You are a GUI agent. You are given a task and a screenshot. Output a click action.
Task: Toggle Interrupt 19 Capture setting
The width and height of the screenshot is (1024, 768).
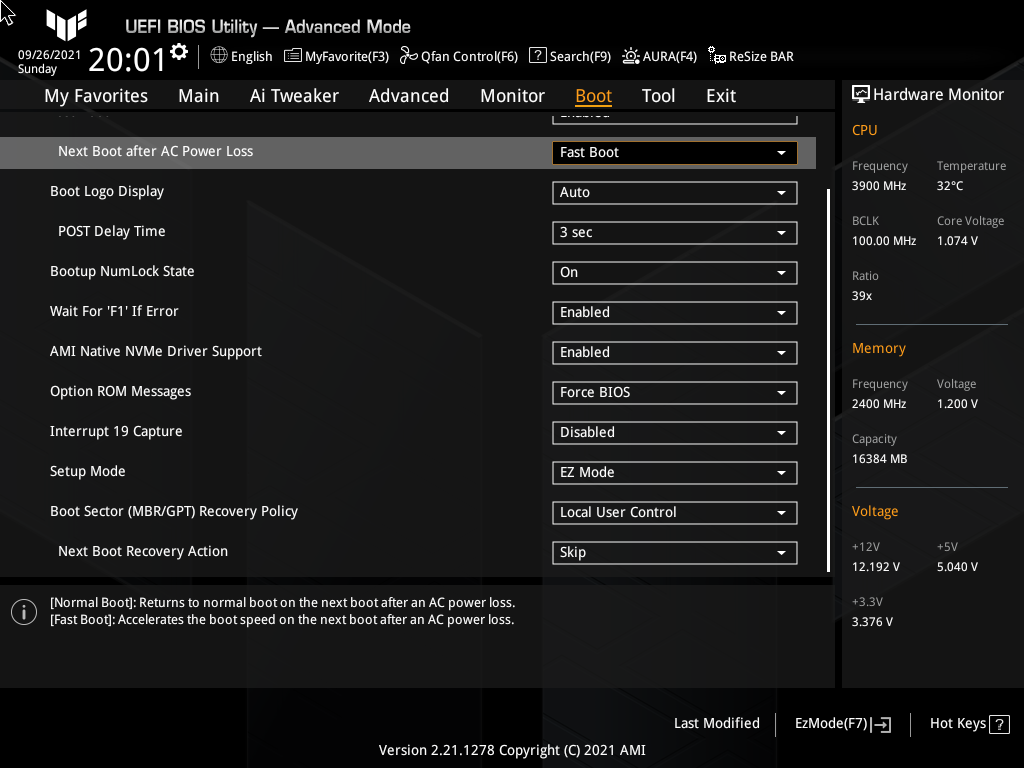click(x=674, y=432)
